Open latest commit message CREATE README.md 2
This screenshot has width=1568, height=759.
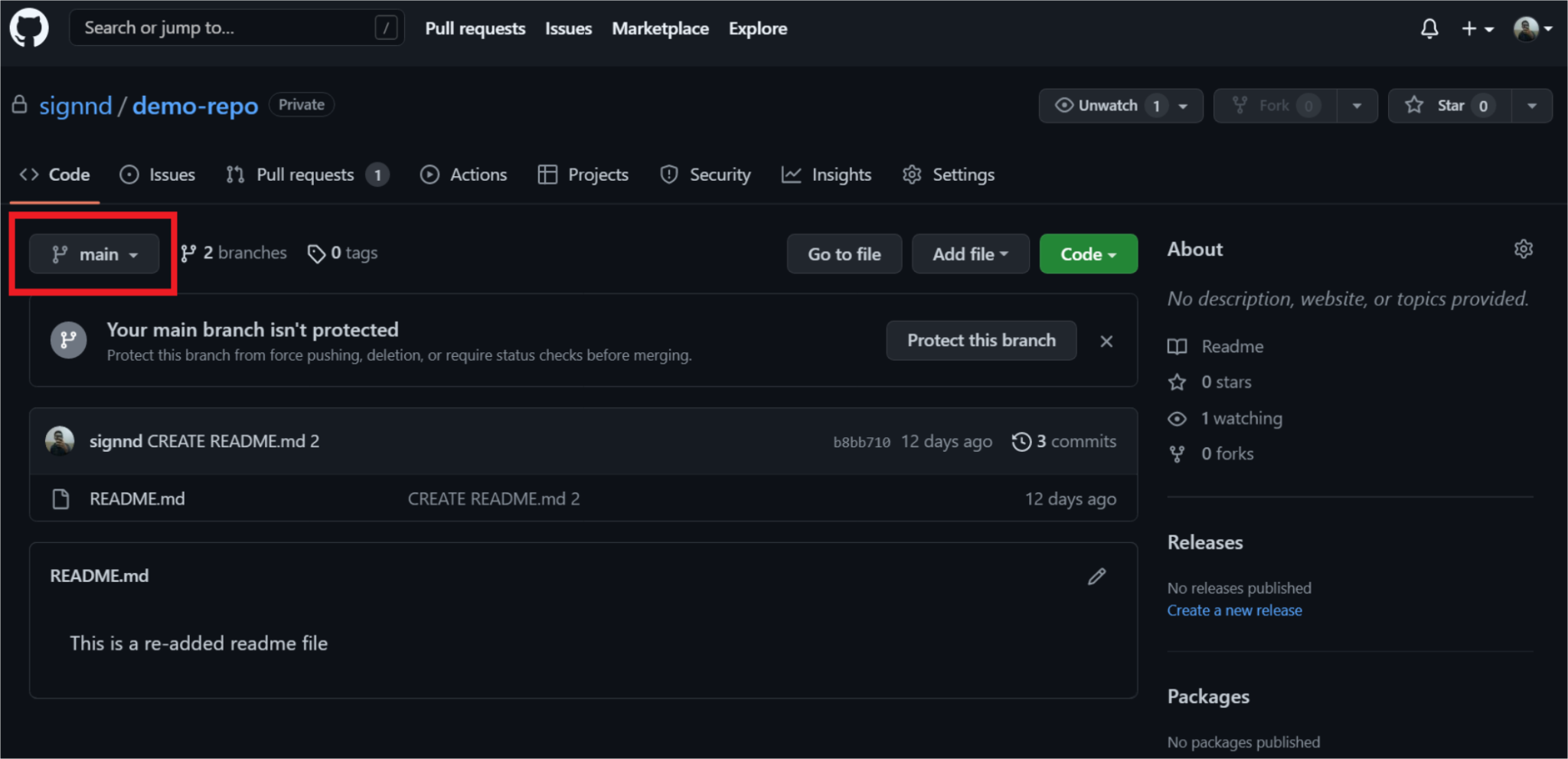point(234,441)
